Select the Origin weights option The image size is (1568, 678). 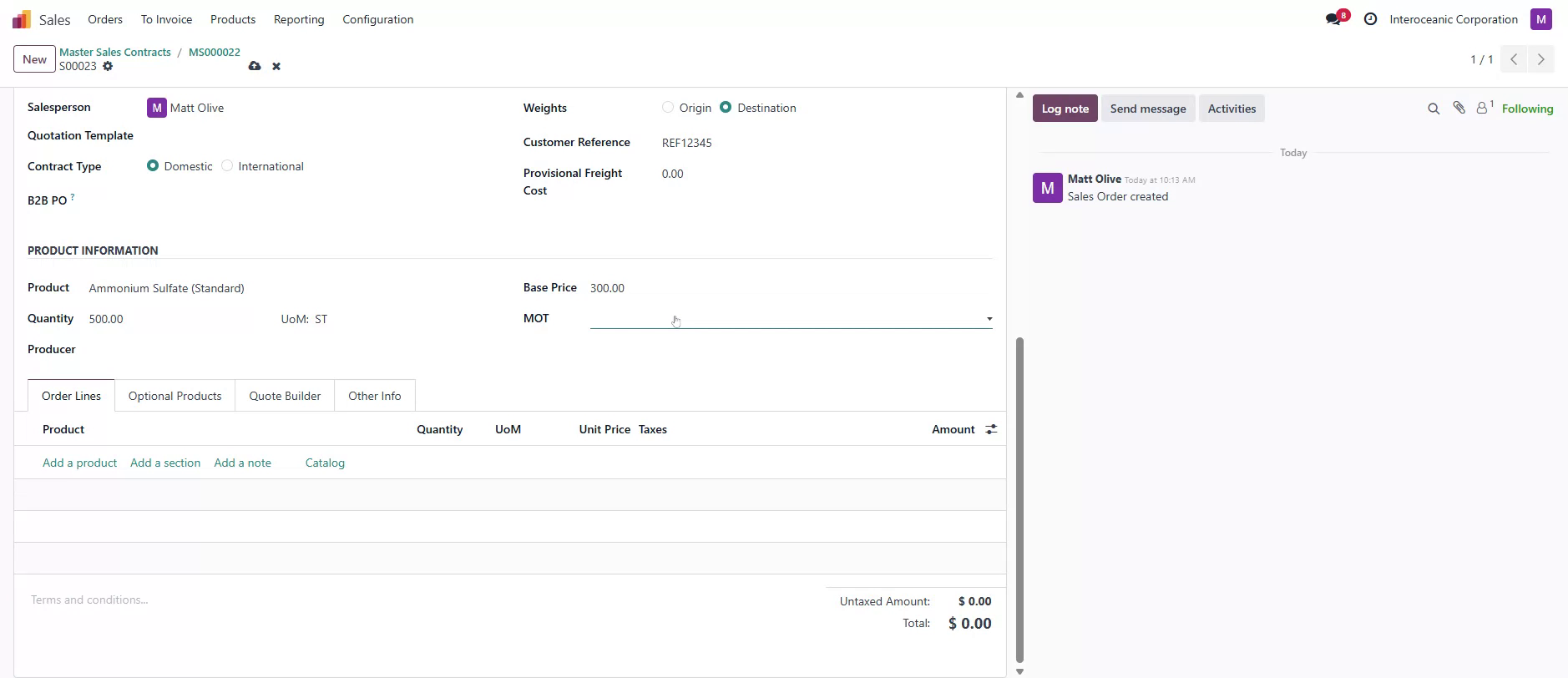pyautogui.click(x=668, y=107)
